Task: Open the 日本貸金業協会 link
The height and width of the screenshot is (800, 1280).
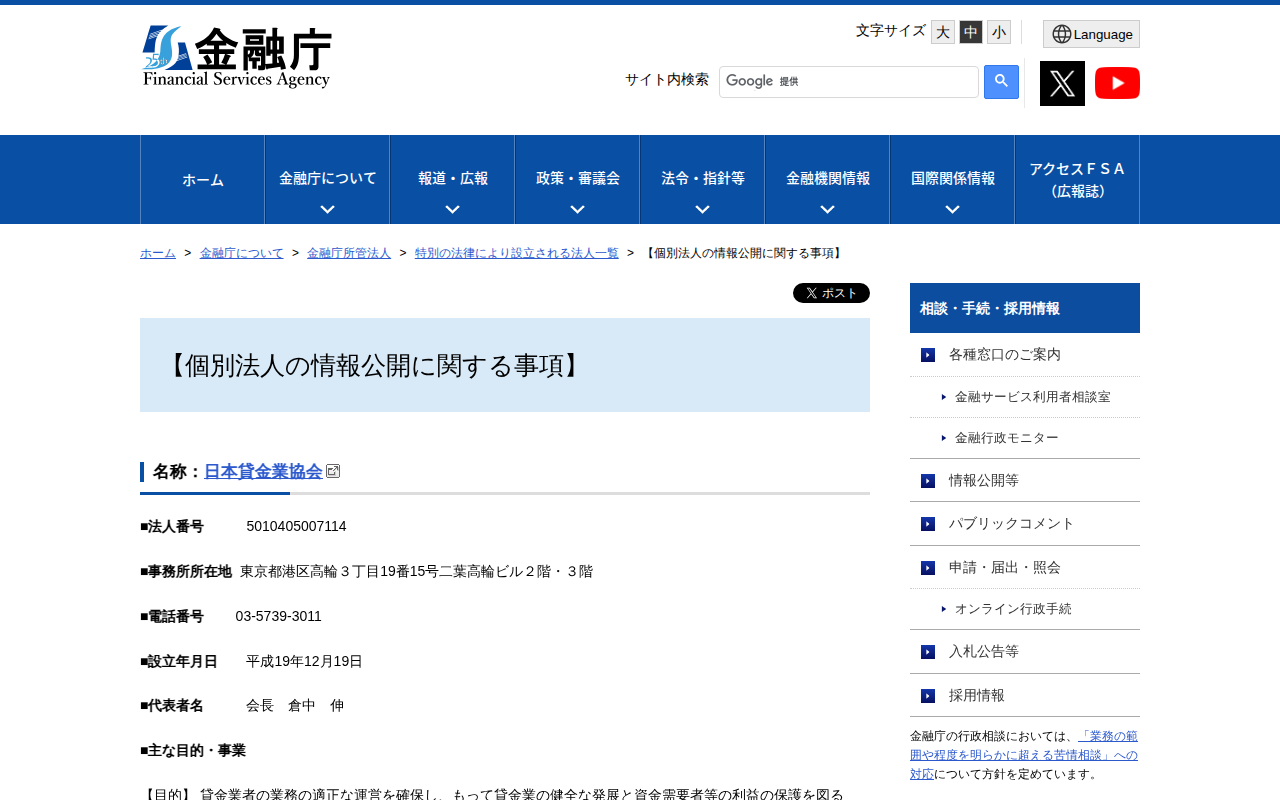Action: click(x=263, y=471)
